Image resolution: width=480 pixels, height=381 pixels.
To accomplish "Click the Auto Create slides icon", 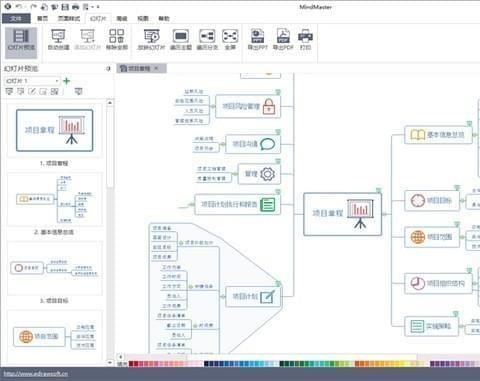I will [x=58, y=40].
